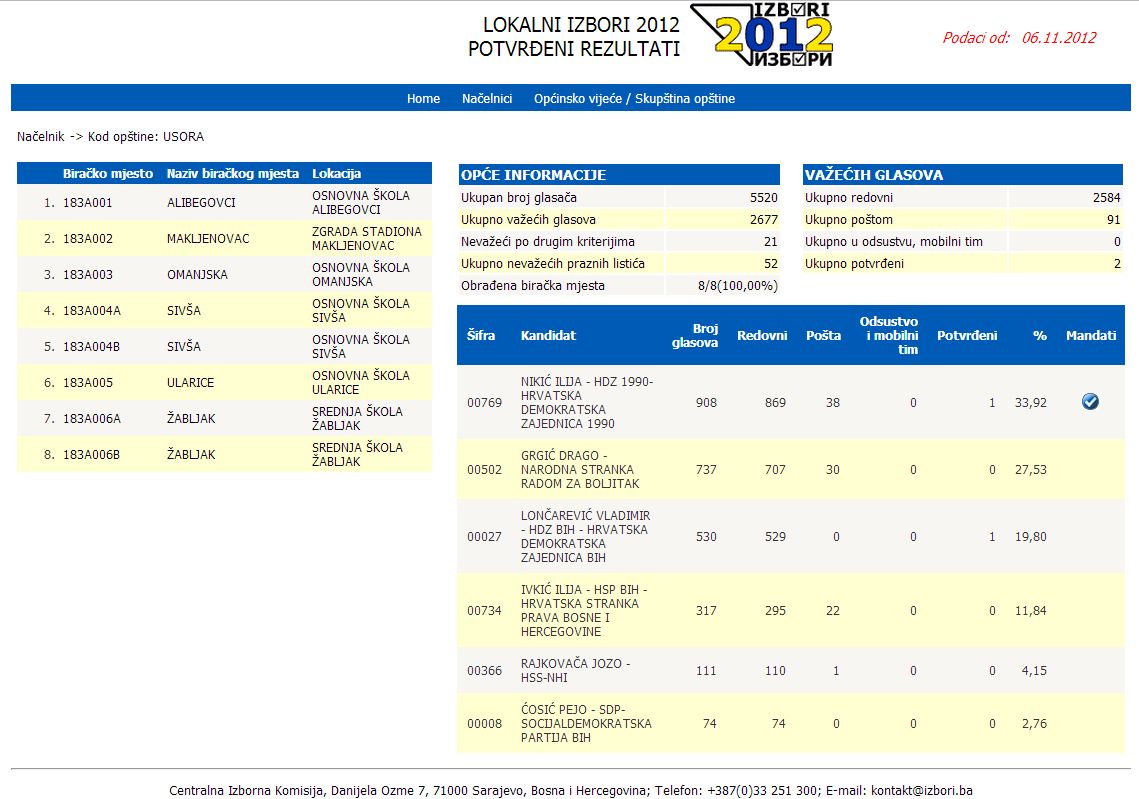Click the OPĆE INFORMACIJE section header

[x=619, y=174]
